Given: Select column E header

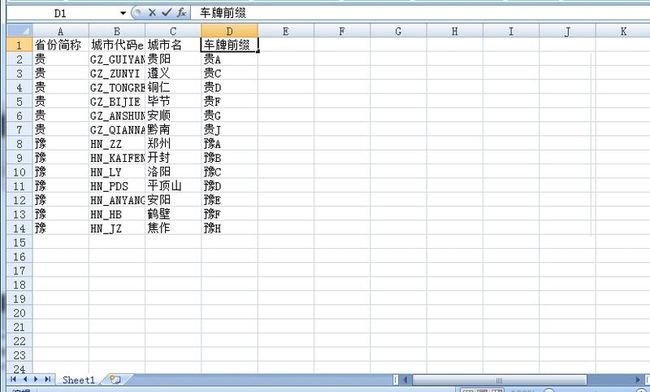Looking at the screenshot, I should click(286, 31).
